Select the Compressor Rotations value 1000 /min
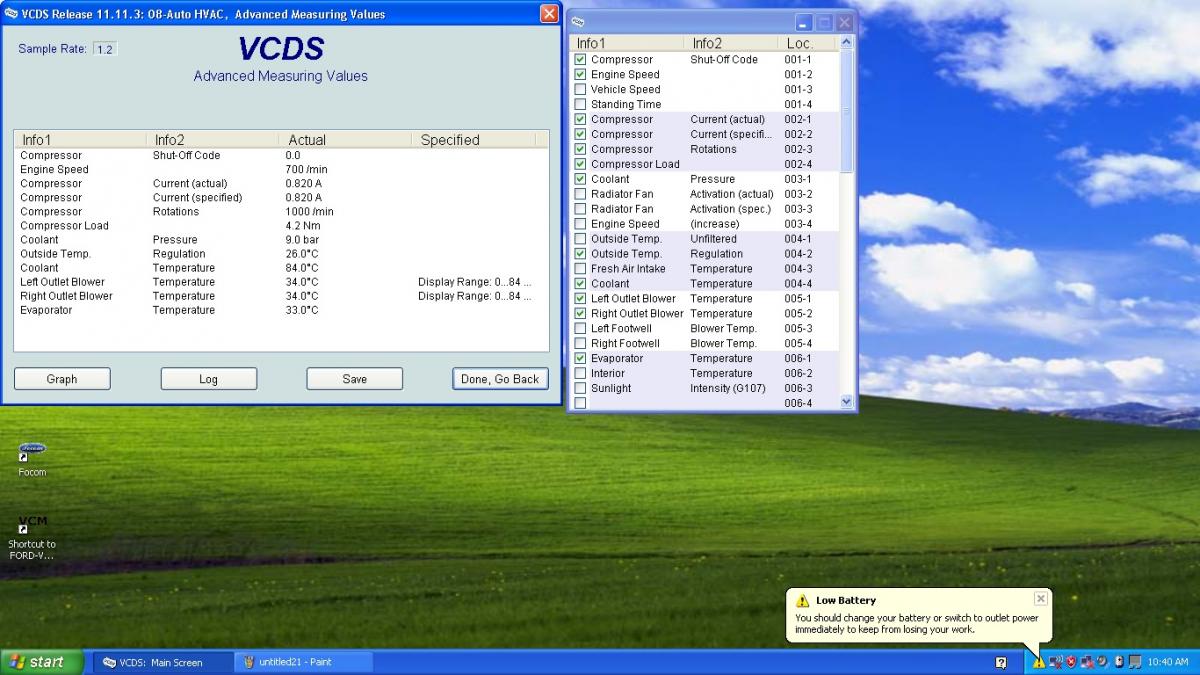 pos(309,212)
